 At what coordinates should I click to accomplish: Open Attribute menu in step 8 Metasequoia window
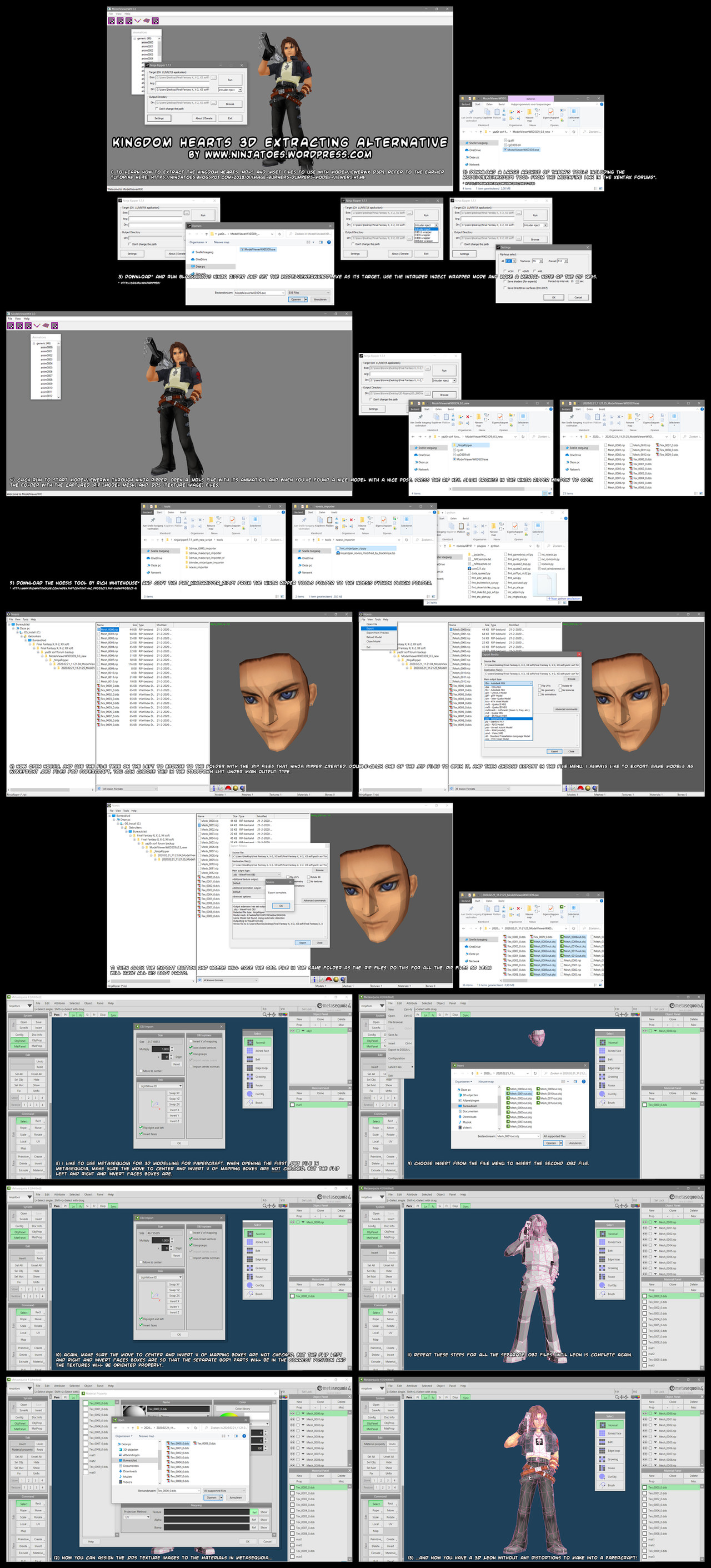[59, 1003]
